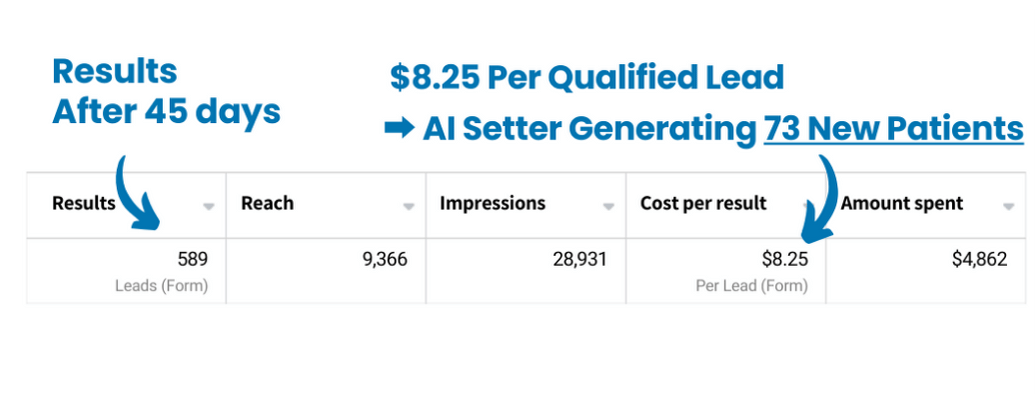Screen dimensions: 1035x394
Task: Open the Results column dropdown arrow
Action: click(x=209, y=207)
